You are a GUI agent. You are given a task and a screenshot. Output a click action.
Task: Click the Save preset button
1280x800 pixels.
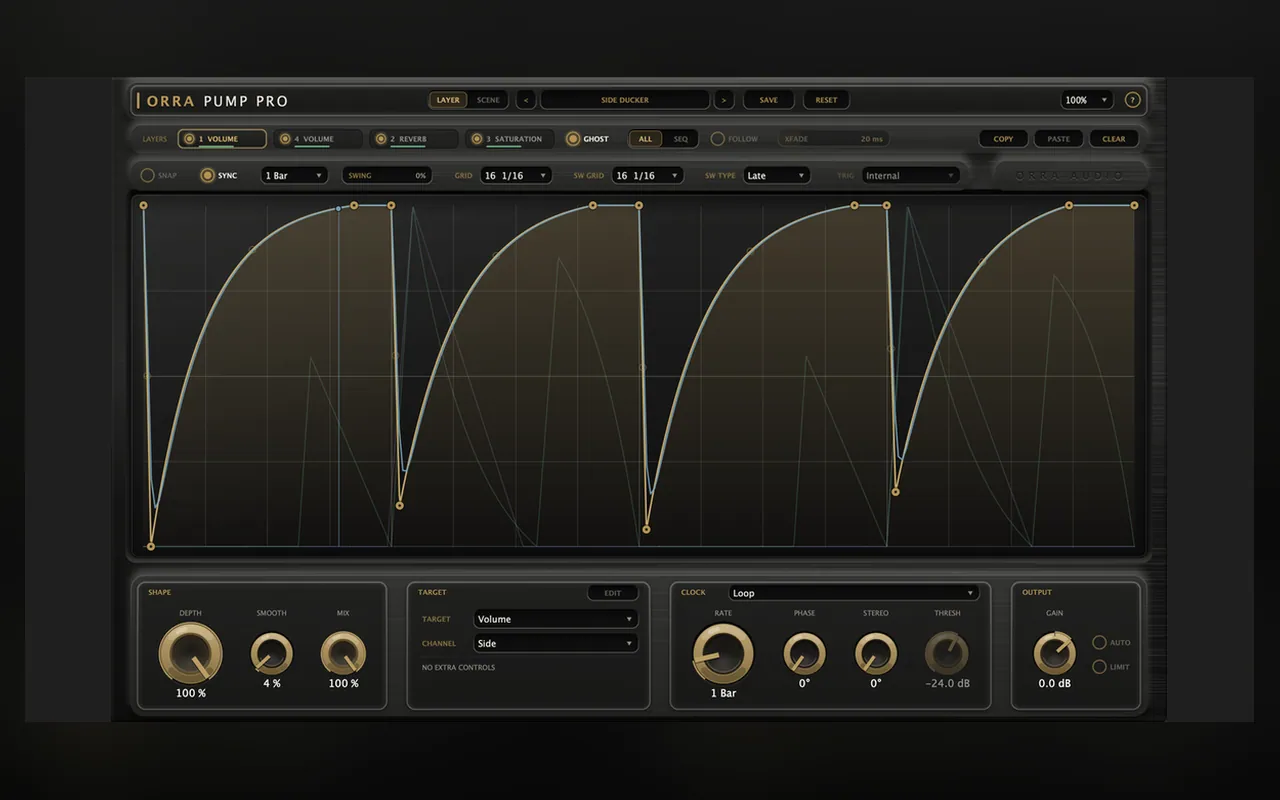768,100
